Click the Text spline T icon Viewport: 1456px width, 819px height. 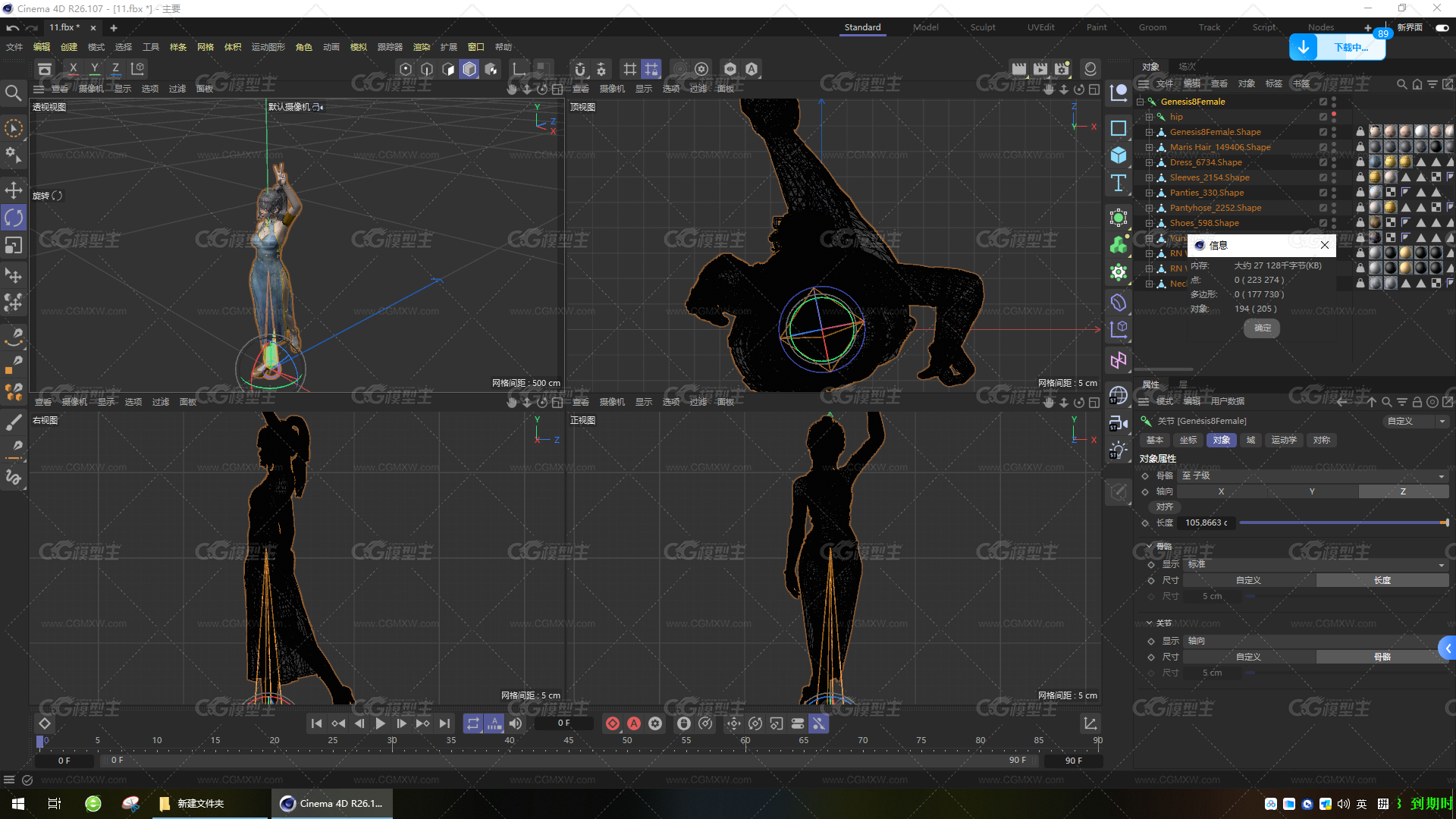[x=1119, y=183]
